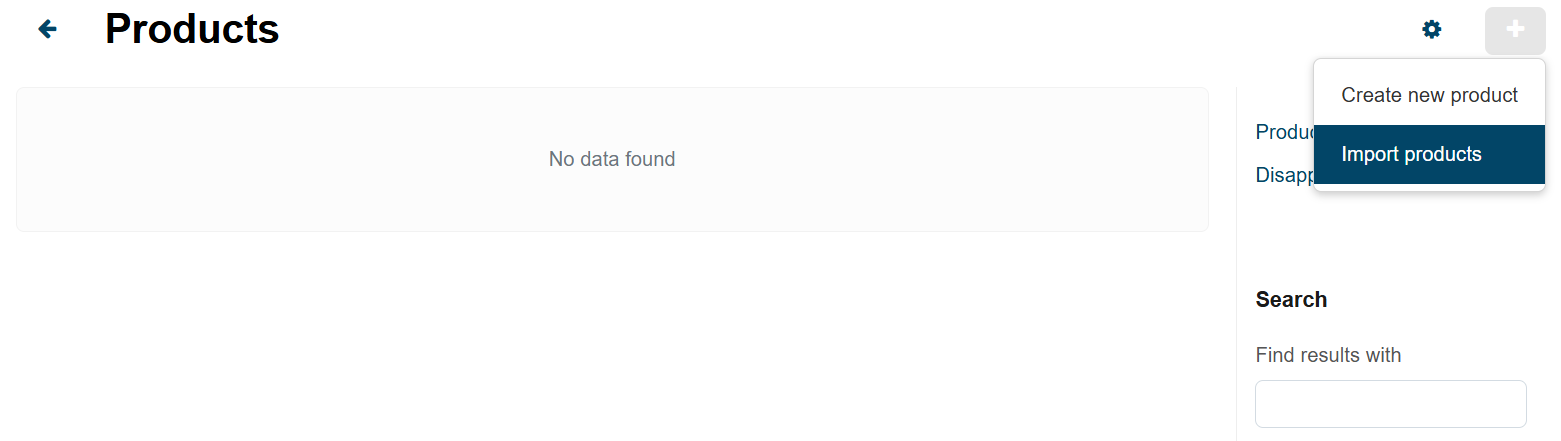Return to previous page with back arrow
Viewport: 1561px width, 441px height.
pos(47,30)
